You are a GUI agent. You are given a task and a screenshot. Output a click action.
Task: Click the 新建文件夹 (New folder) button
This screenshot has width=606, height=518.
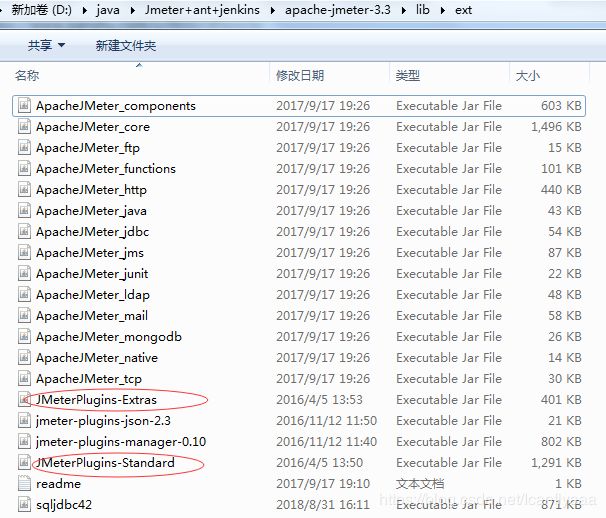[126, 46]
